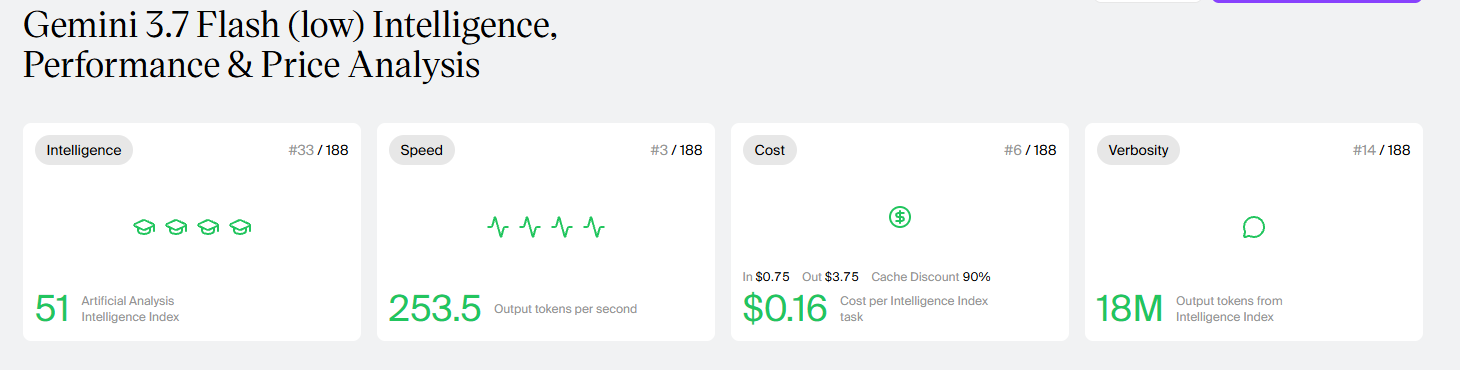Click the second graduation cap icon
1460x370 pixels.
click(x=176, y=228)
